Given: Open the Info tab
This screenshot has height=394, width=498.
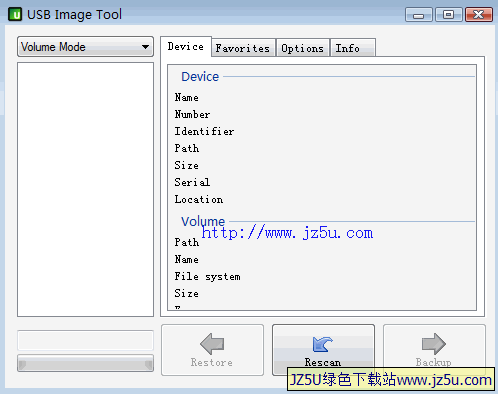Looking at the screenshot, I should tap(353, 48).
